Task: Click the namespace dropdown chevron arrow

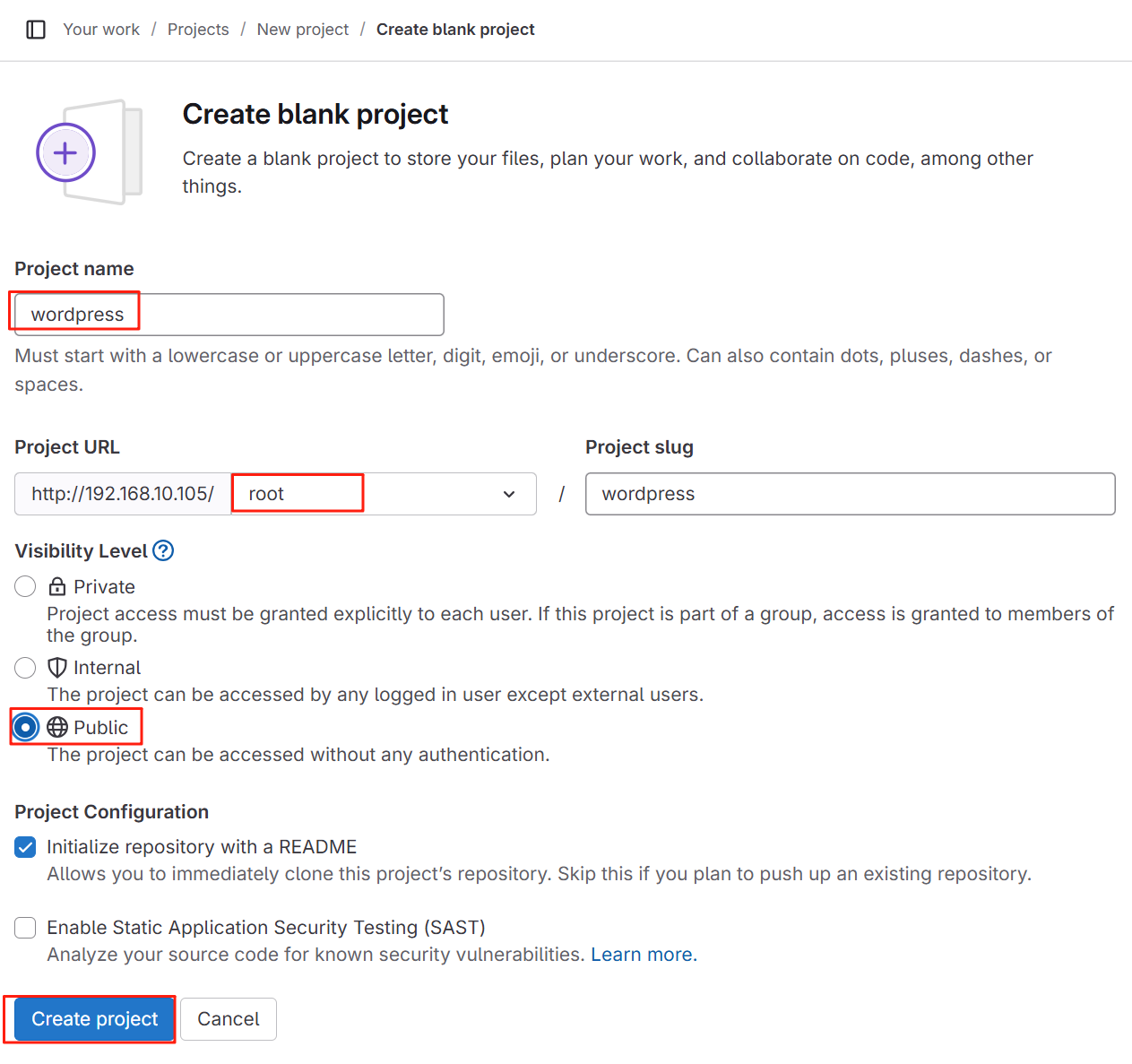Action: click(509, 494)
